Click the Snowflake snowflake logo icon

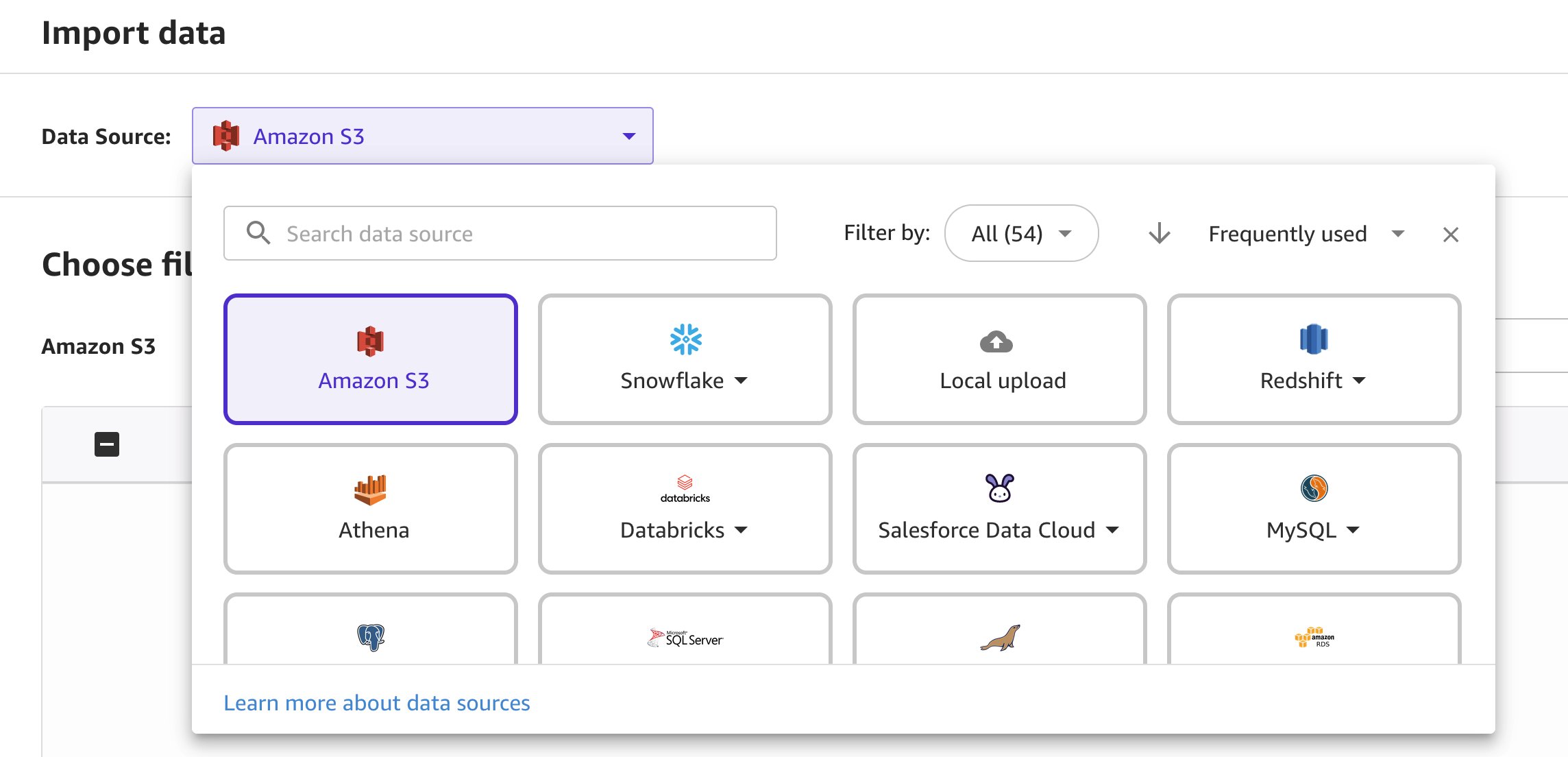click(686, 339)
